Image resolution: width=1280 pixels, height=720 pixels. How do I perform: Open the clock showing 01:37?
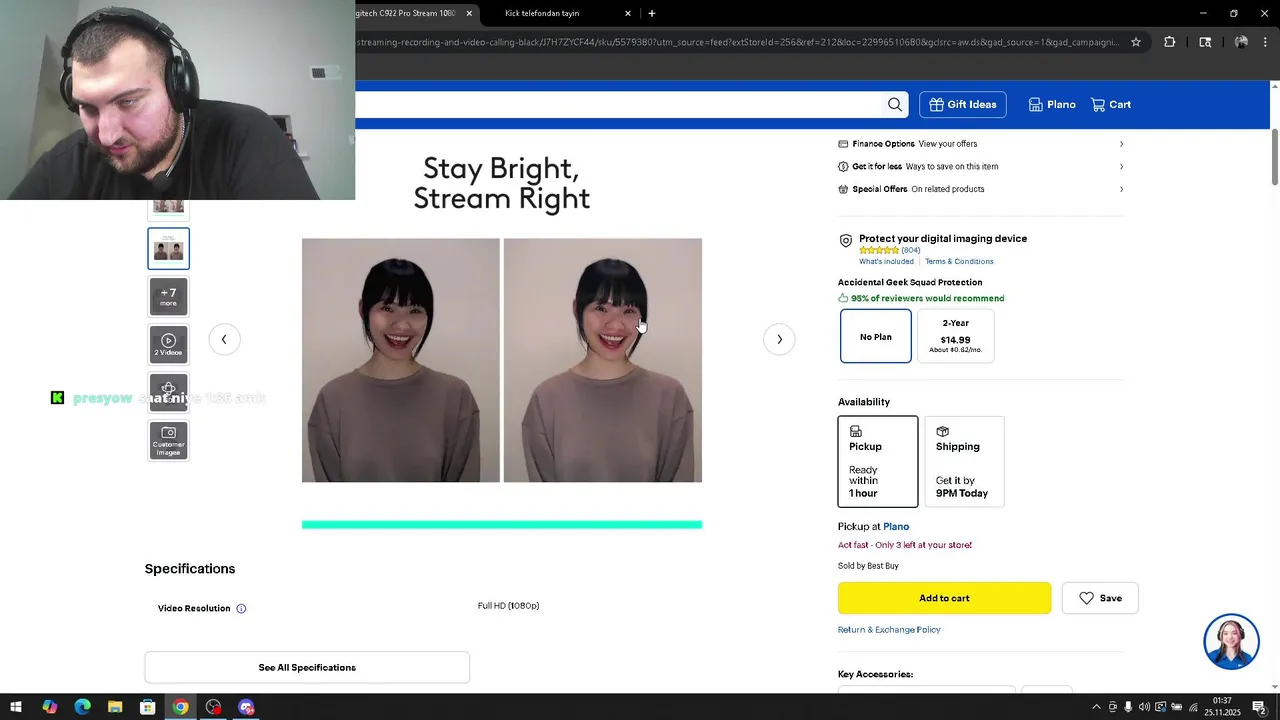pyautogui.click(x=1222, y=707)
